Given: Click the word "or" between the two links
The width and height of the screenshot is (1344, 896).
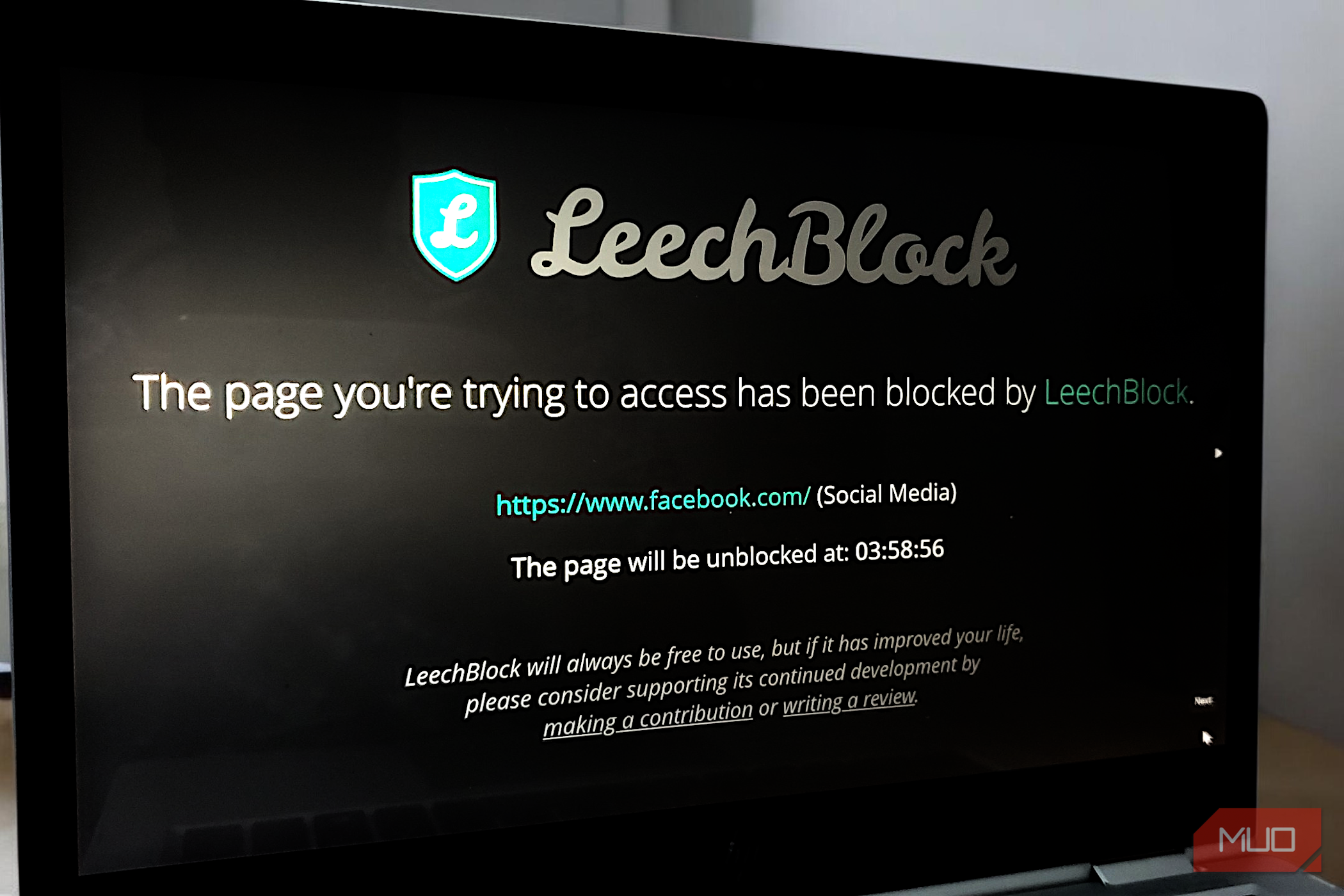Looking at the screenshot, I should [x=767, y=707].
